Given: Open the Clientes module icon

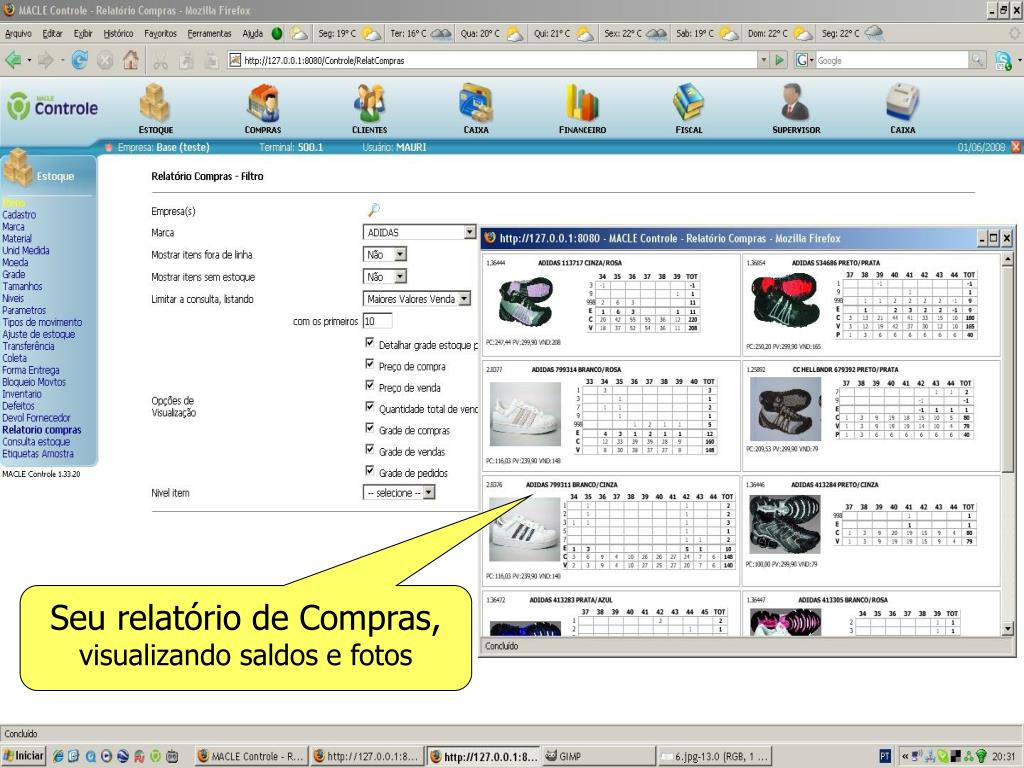Looking at the screenshot, I should [369, 103].
